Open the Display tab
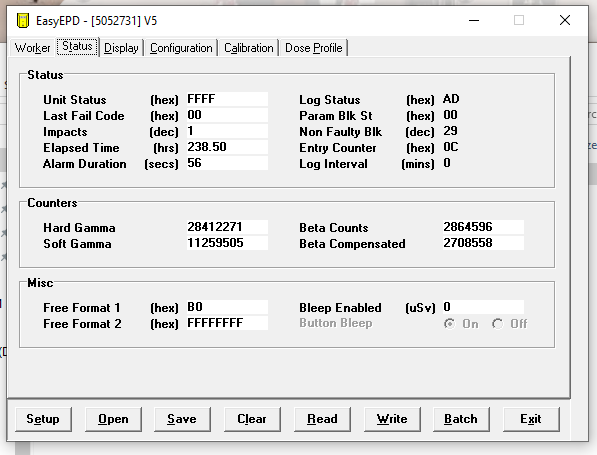 (121, 48)
